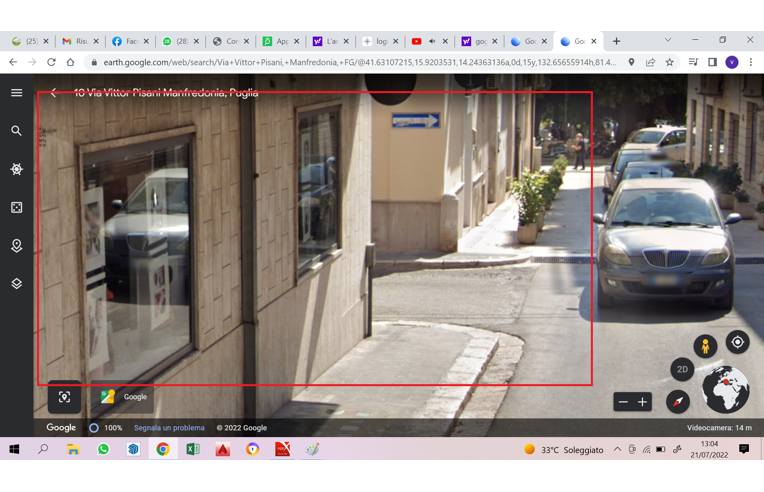Image resolution: width=764 pixels, height=492 pixels.
Task: Toggle the 2D view button
Action: [682, 369]
